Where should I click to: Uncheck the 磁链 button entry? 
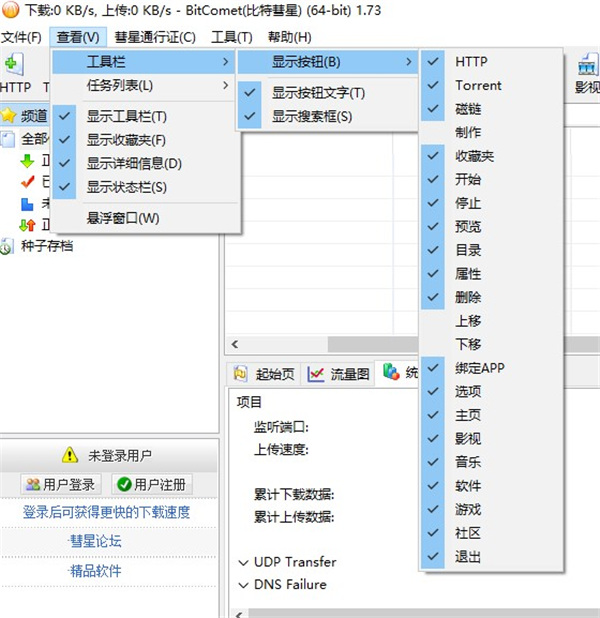(x=491, y=109)
